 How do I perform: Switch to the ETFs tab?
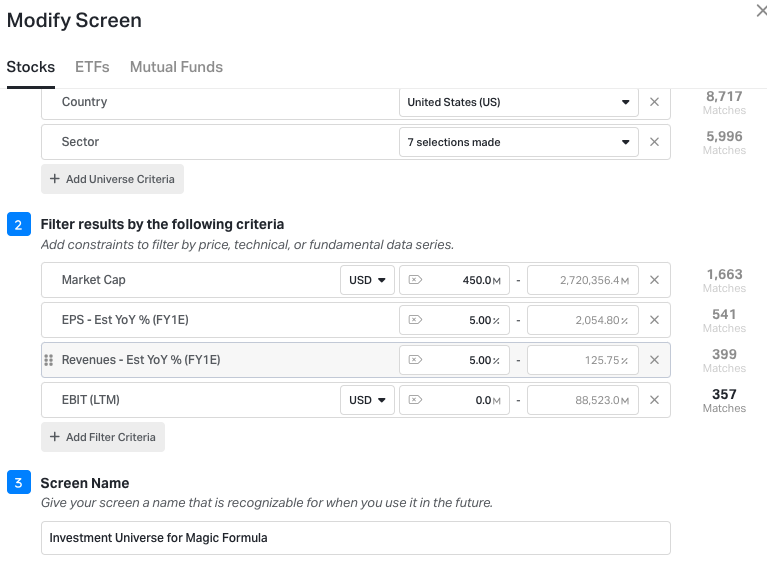point(92,67)
